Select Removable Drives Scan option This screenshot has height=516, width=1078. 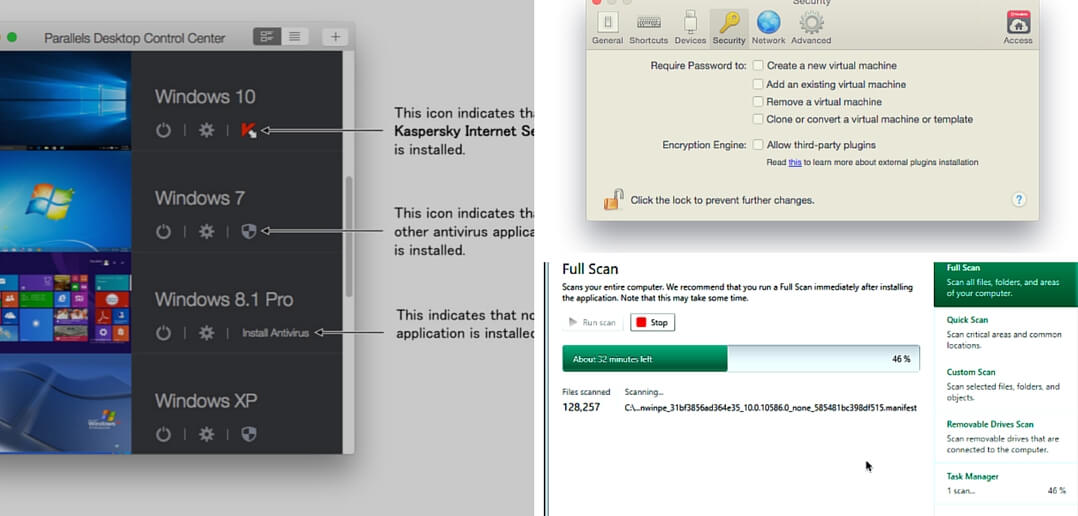pos(1006,437)
